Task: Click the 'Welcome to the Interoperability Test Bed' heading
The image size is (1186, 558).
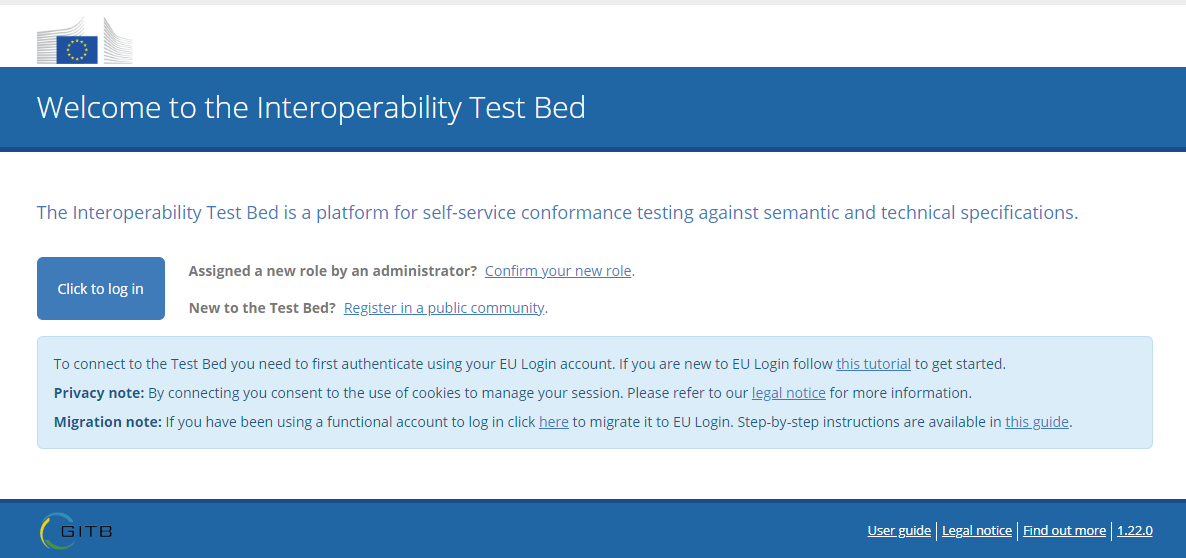Action: click(311, 107)
